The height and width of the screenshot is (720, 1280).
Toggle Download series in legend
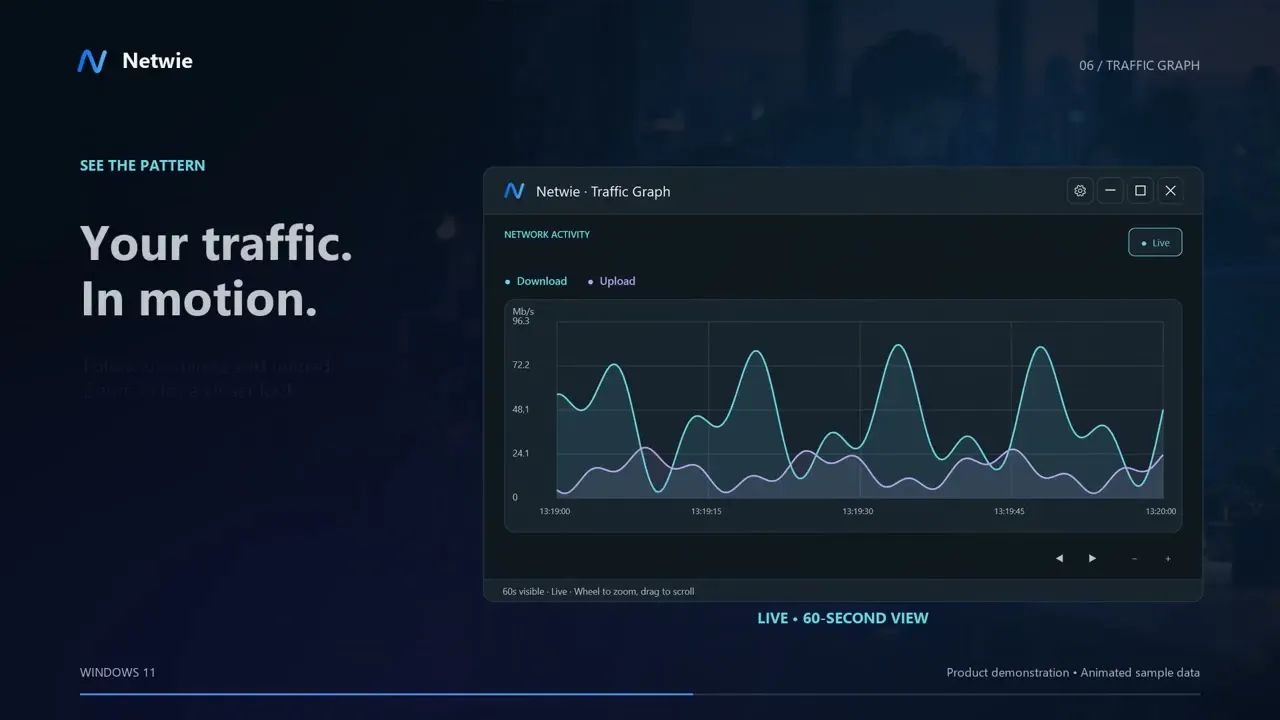click(x=536, y=281)
